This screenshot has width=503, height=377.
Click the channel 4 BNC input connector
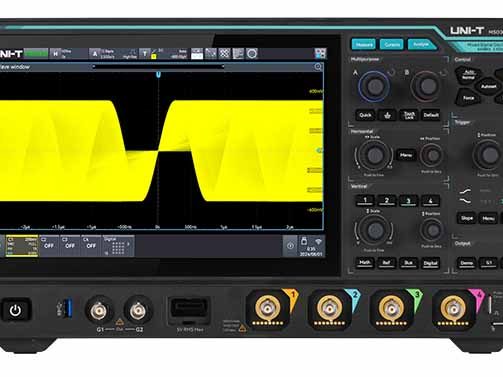tap(453, 309)
